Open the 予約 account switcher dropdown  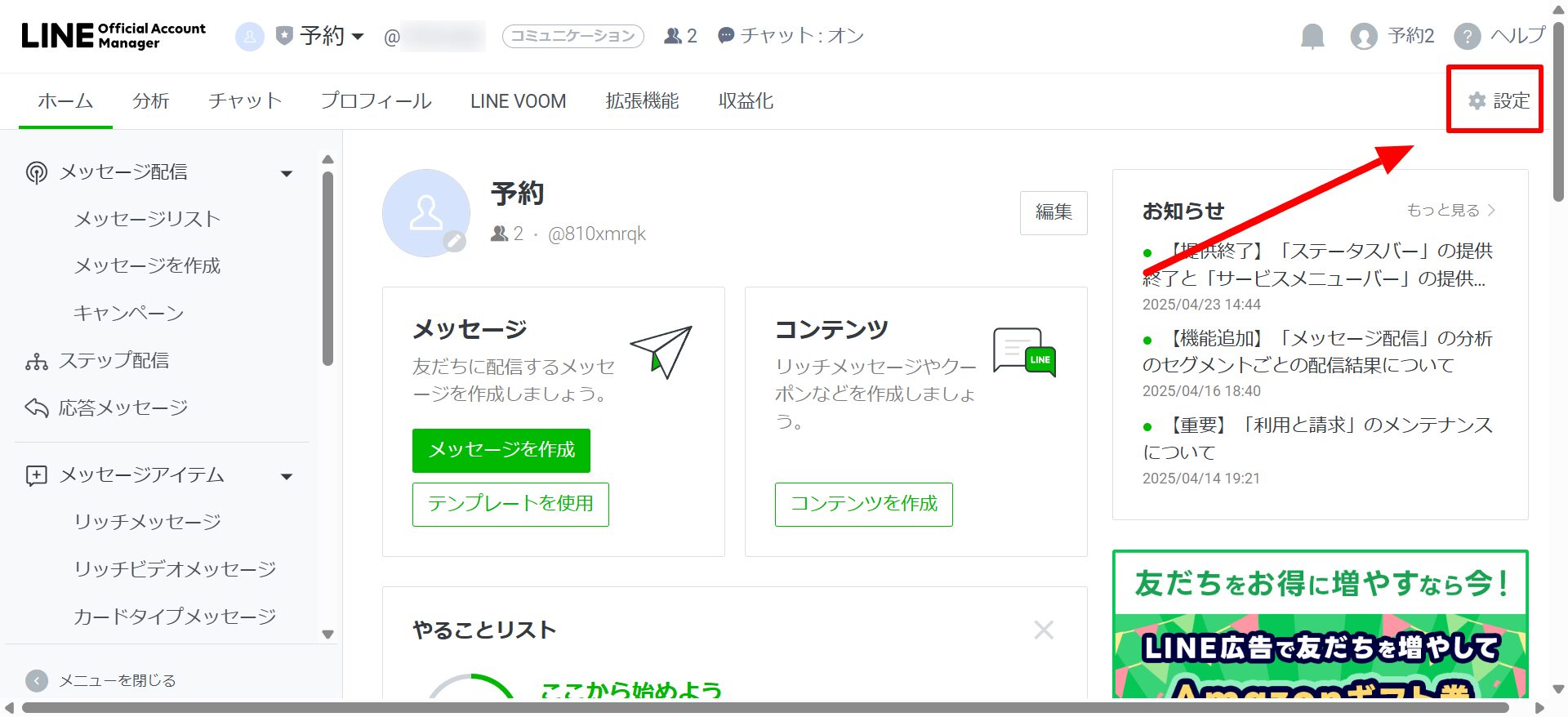[331, 36]
